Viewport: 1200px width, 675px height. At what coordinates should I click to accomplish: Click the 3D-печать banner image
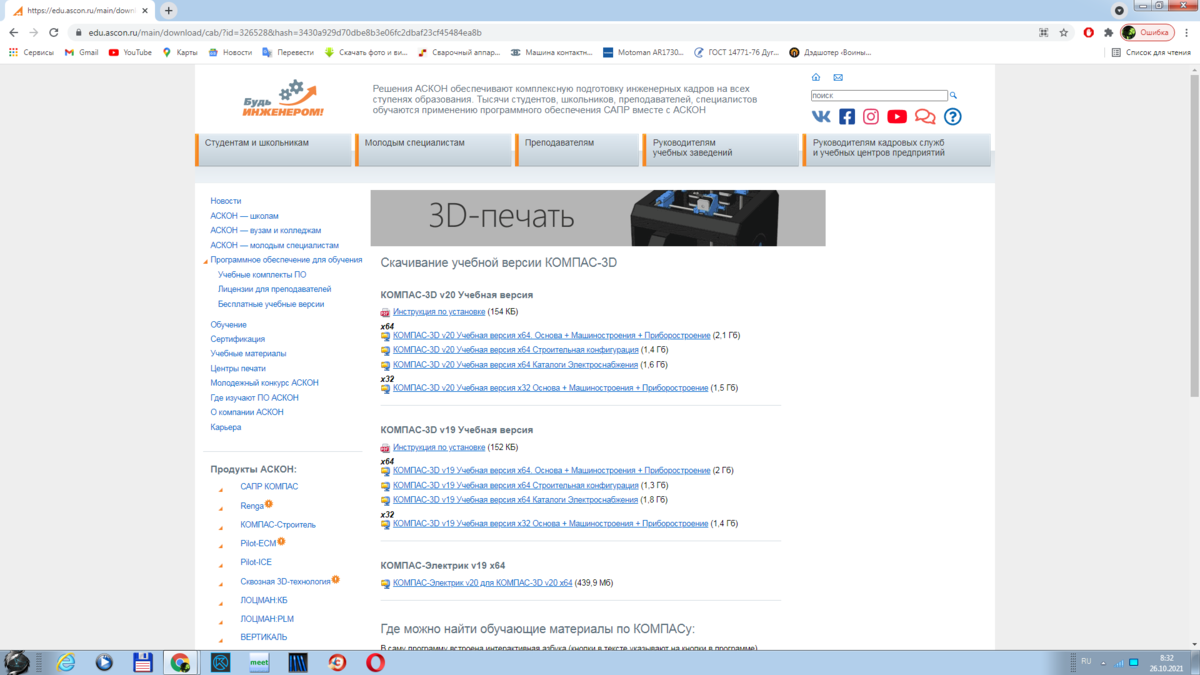(598, 218)
